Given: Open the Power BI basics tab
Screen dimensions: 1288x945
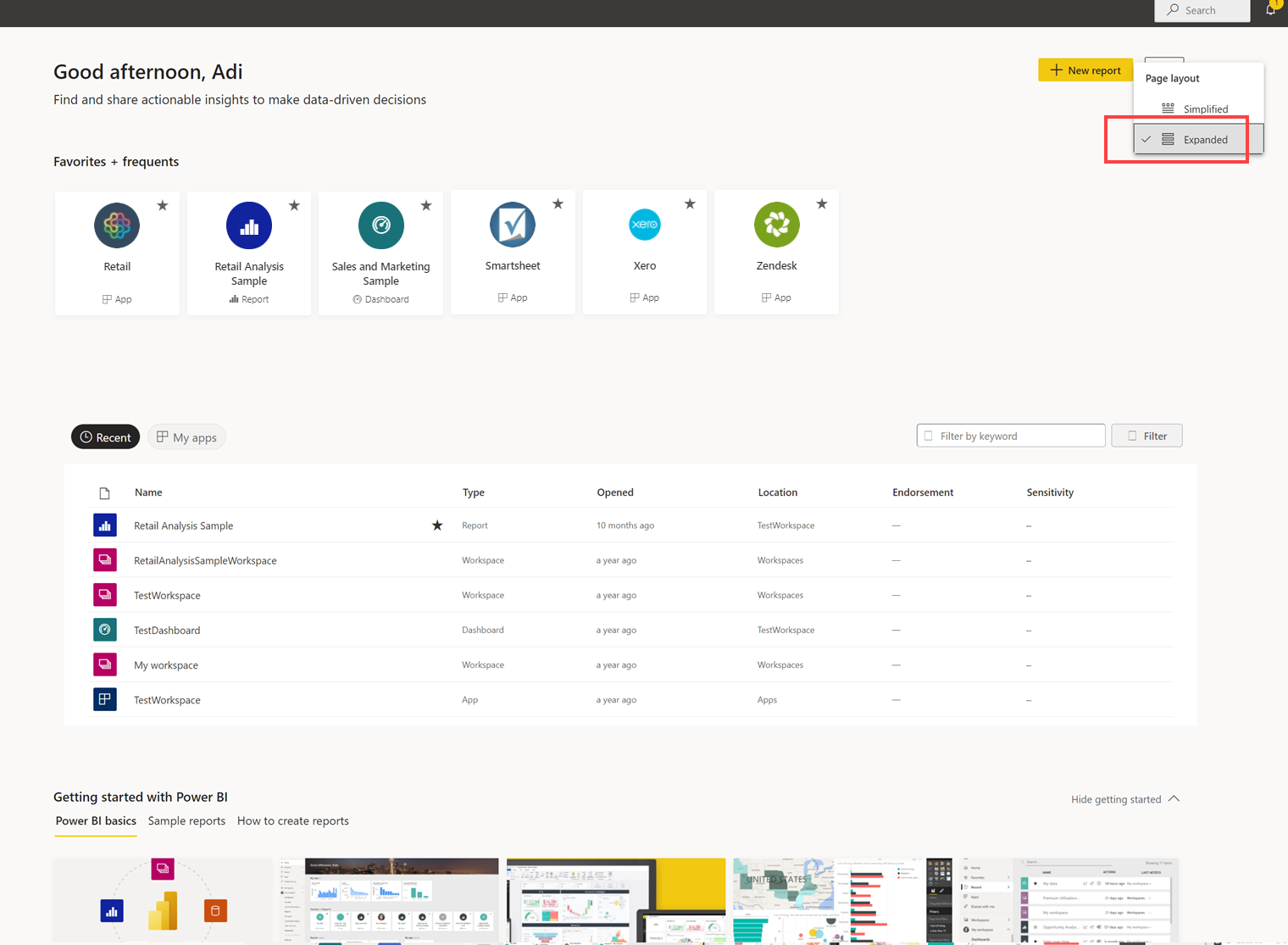Looking at the screenshot, I should 96,820.
